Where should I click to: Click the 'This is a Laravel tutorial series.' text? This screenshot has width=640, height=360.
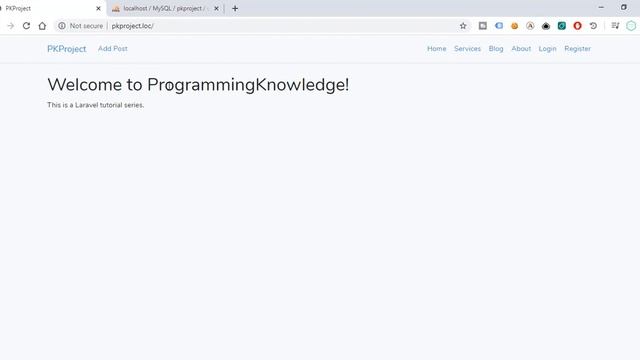point(96,105)
